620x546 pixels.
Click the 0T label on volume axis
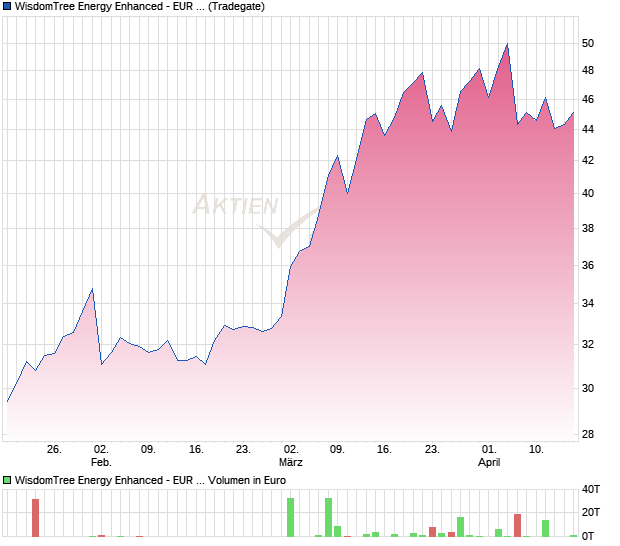(x=590, y=537)
